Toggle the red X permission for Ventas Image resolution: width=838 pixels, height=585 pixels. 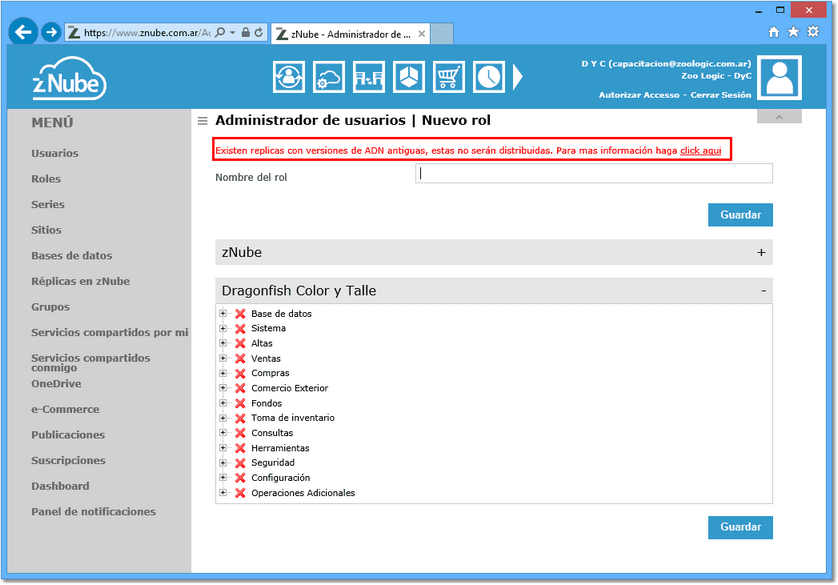pos(240,358)
